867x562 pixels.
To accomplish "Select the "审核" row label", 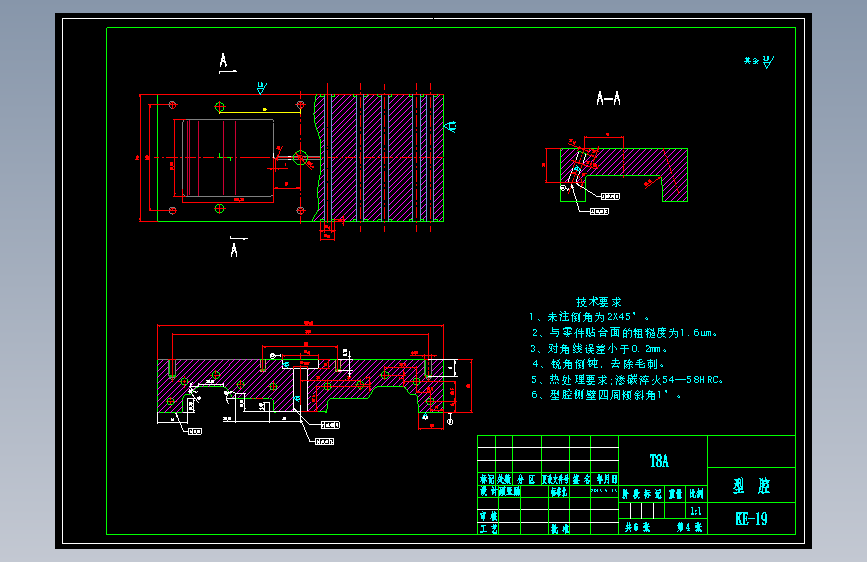I will (x=488, y=516).
